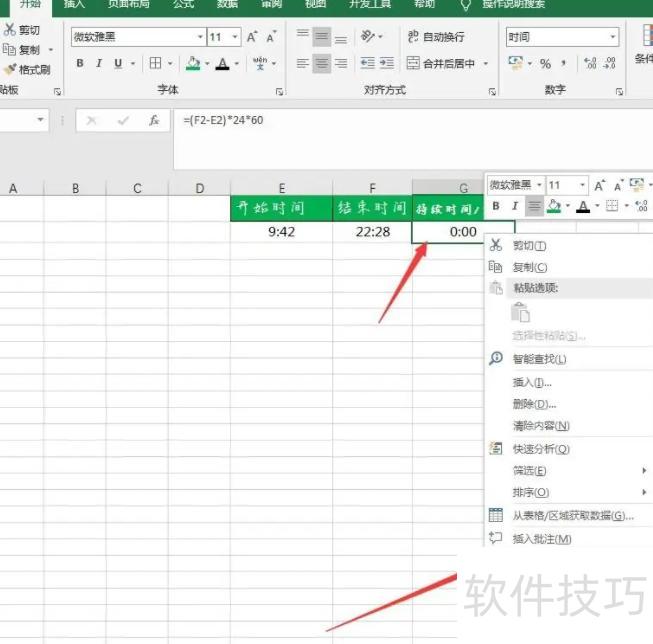Toggle Italic in the ribbon font group
Image resolution: width=653 pixels, height=644 pixels.
[99, 63]
